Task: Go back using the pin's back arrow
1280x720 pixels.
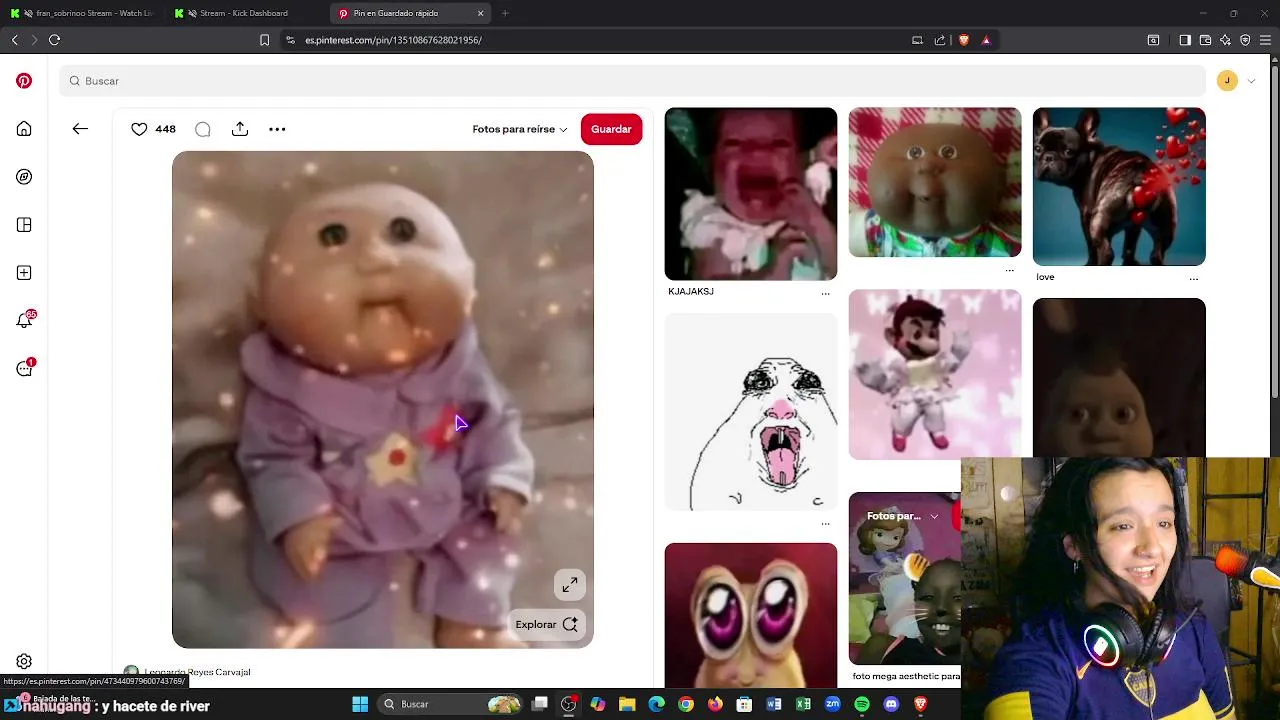Action: pos(80,129)
